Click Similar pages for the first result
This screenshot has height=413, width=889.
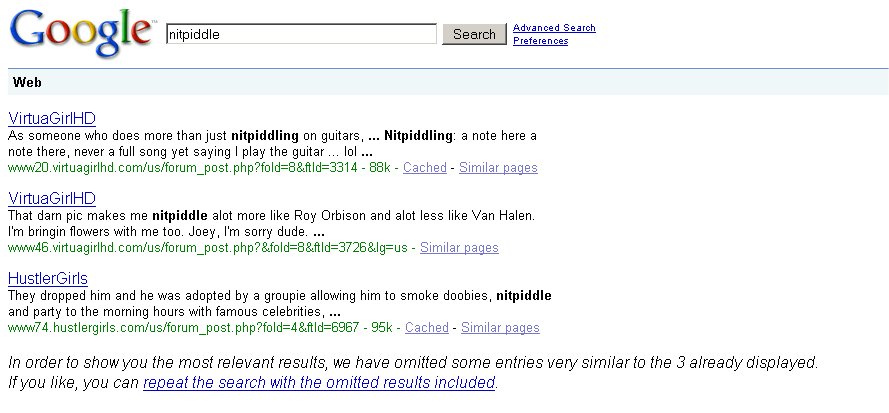click(498, 168)
